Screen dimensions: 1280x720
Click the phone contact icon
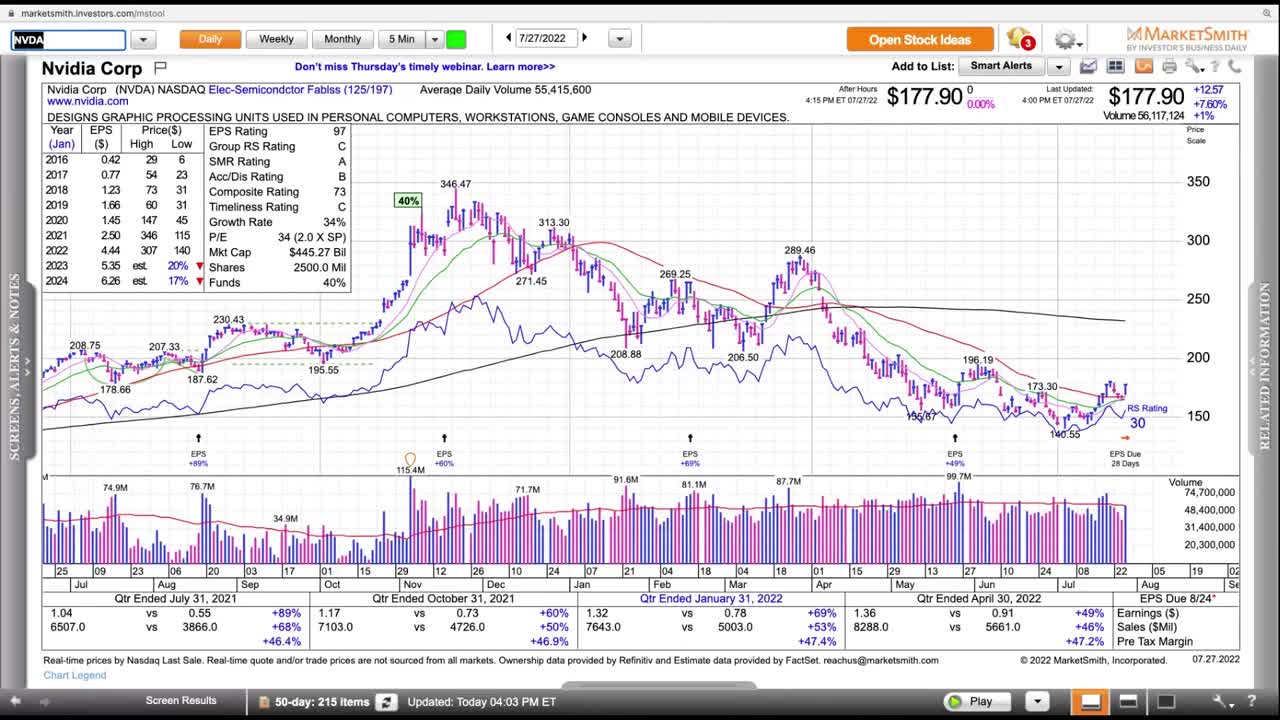pos(1235,66)
